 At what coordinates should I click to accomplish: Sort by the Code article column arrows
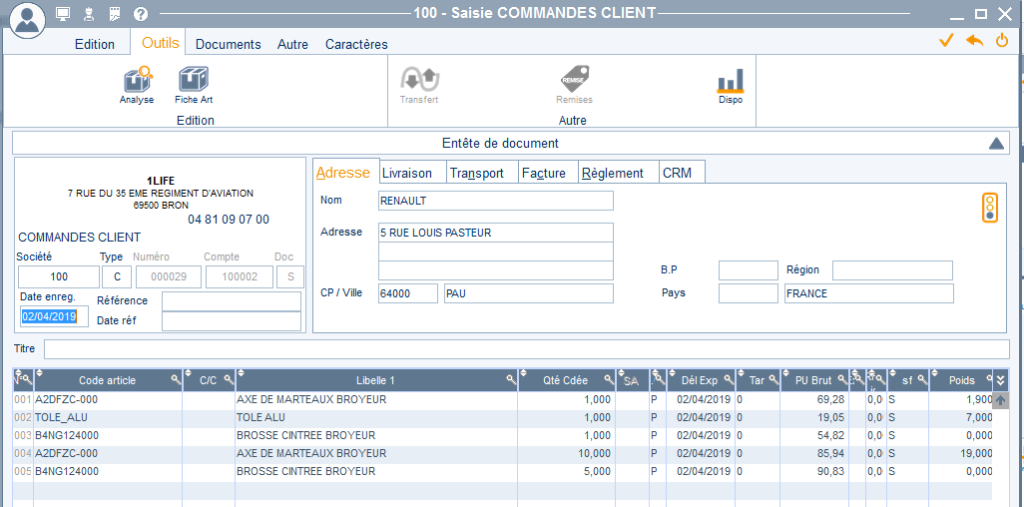(x=39, y=374)
